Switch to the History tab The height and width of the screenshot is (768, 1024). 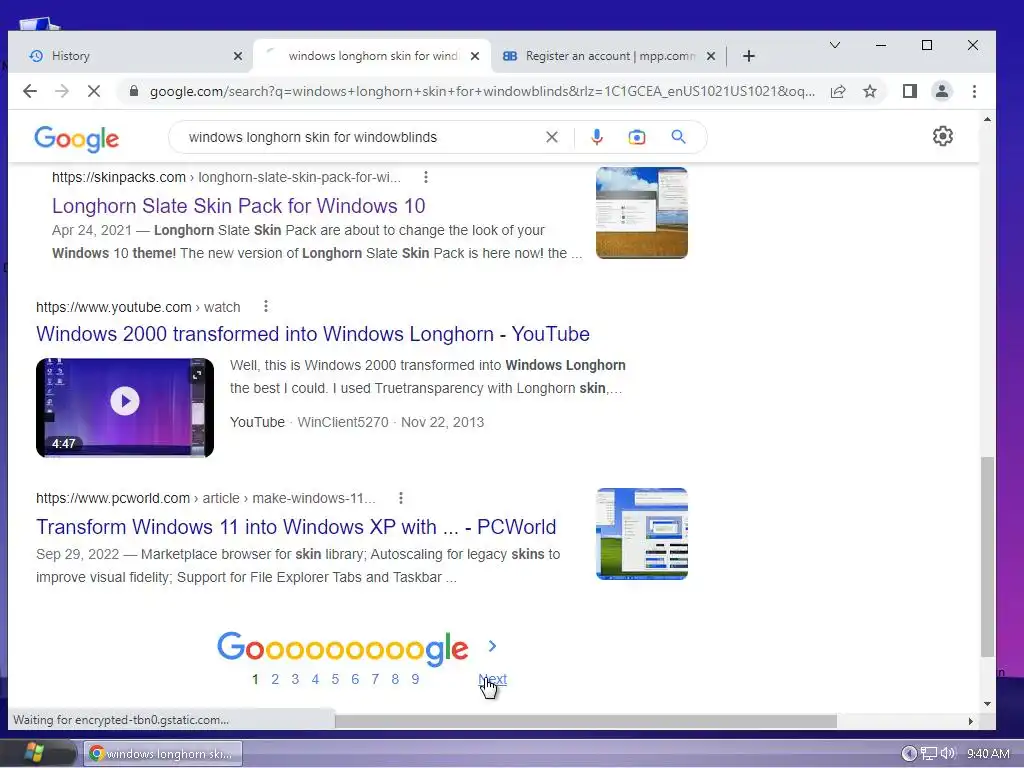point(131,56)
